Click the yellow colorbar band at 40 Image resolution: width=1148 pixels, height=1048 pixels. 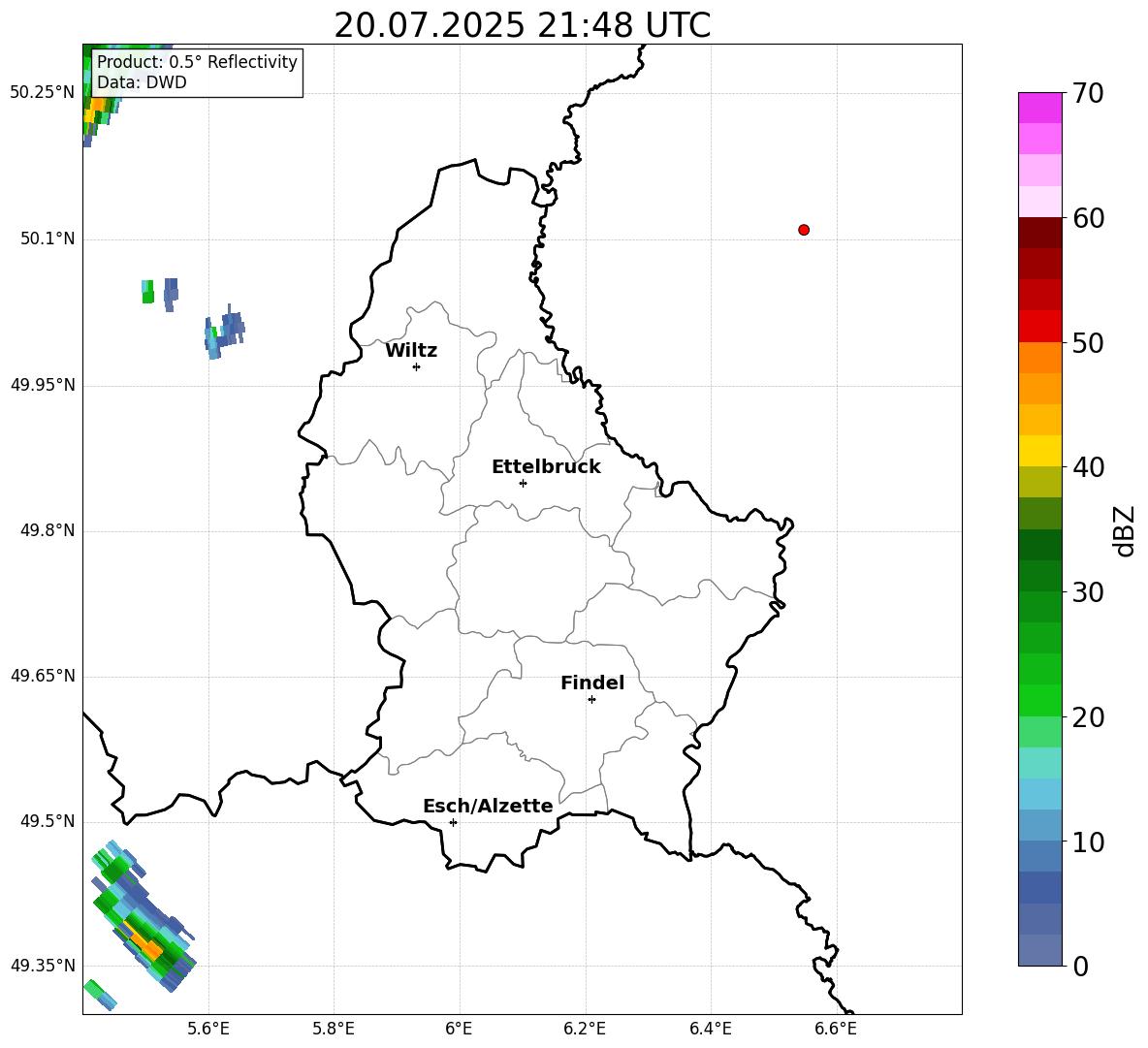[1039, 451]
